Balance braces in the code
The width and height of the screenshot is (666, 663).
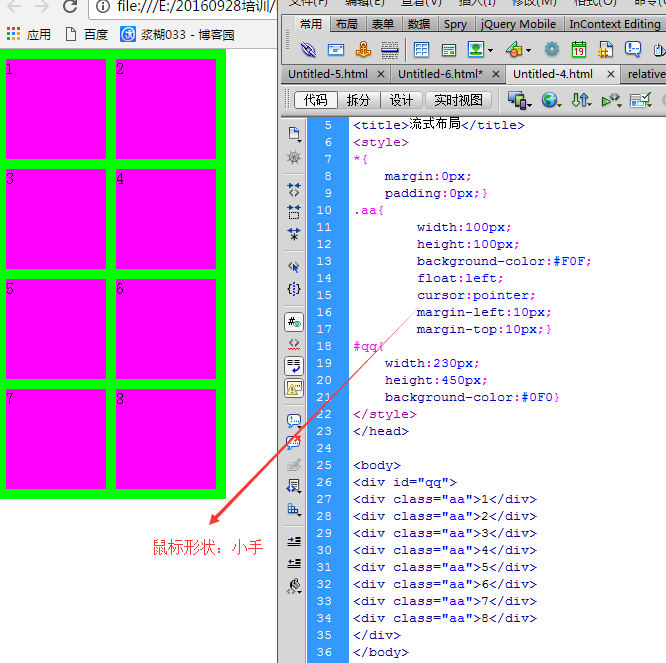293,289
